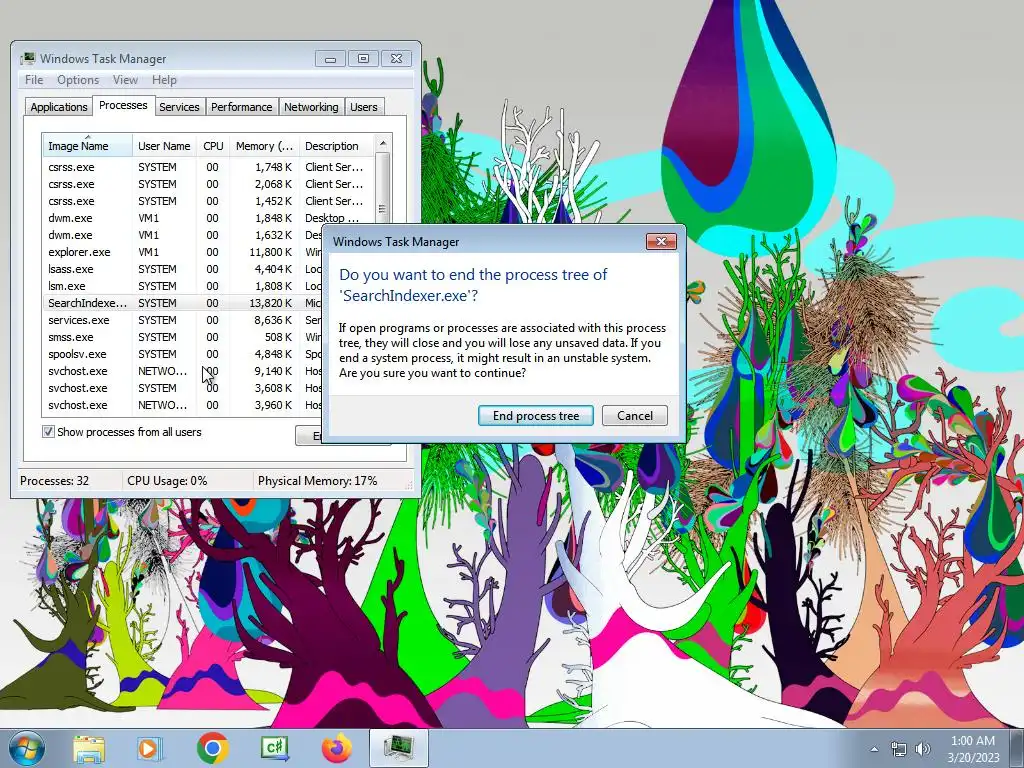Cancel the end process tree dialog
The image size is (1024, 768).
click(x=635, y=416)
